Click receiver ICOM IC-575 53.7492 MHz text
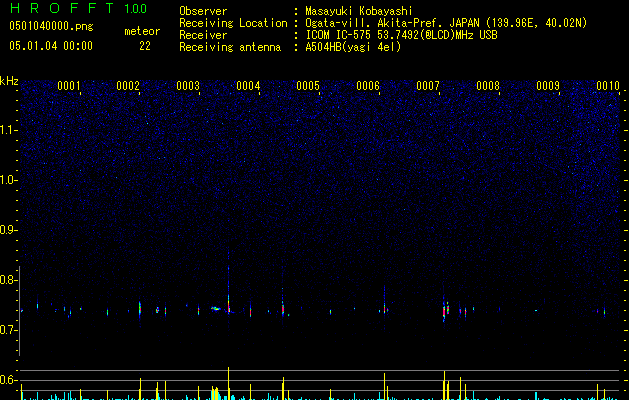The image size is (629, 400). click(401, 35)
